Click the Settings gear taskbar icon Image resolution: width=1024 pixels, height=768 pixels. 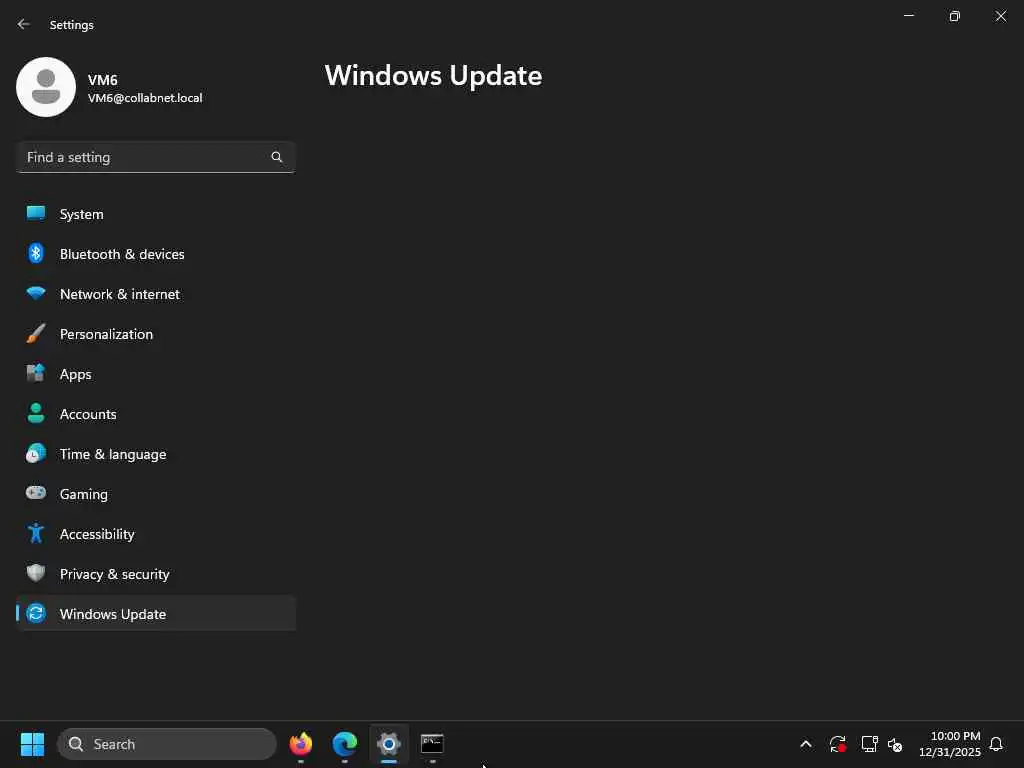[x=389, y=744]
